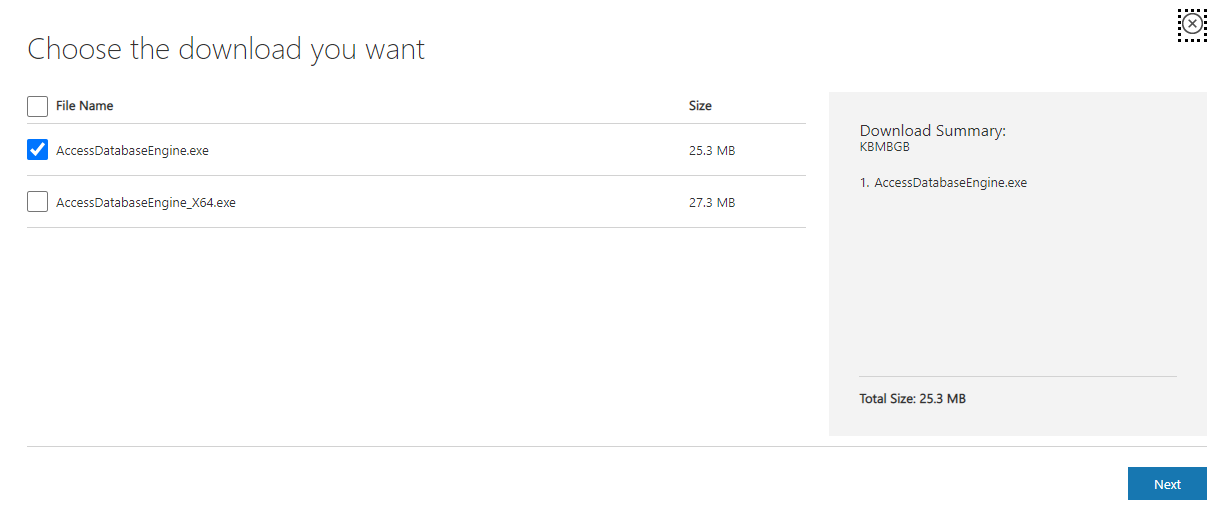Click the Download Summary heading

(x=932, y=131)
